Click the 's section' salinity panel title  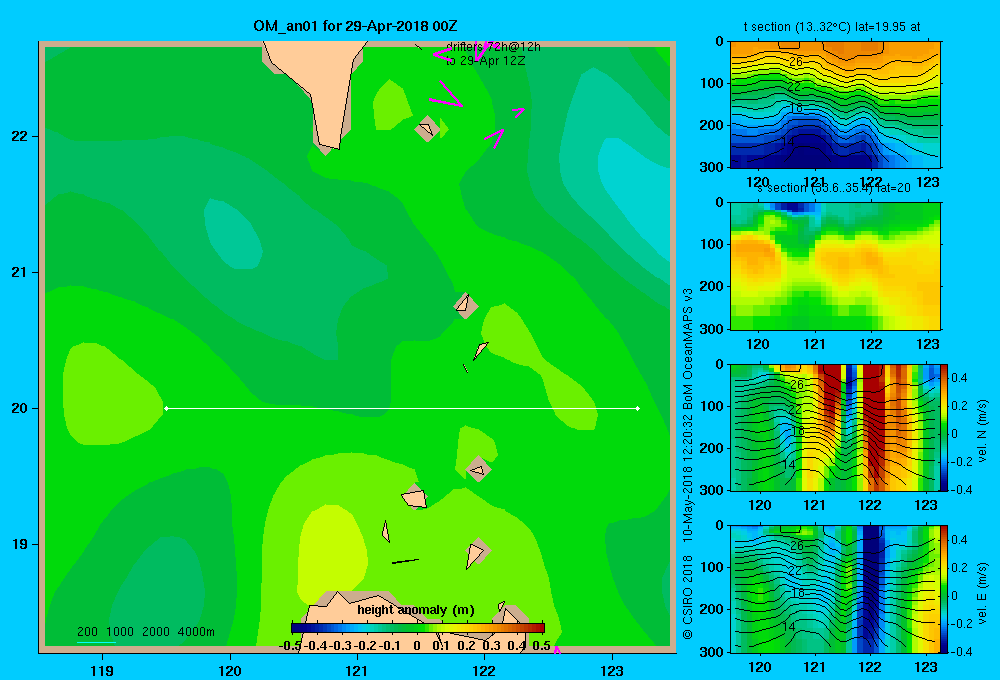click(x=833, y=188)
